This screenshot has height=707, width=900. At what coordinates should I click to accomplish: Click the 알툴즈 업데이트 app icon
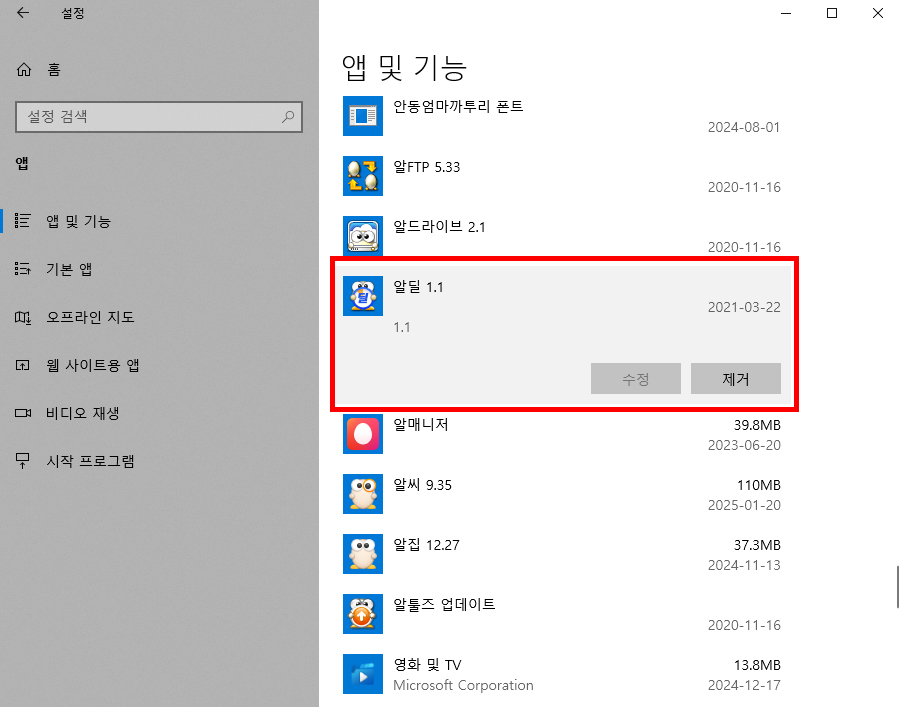click(x=363, y=614)
